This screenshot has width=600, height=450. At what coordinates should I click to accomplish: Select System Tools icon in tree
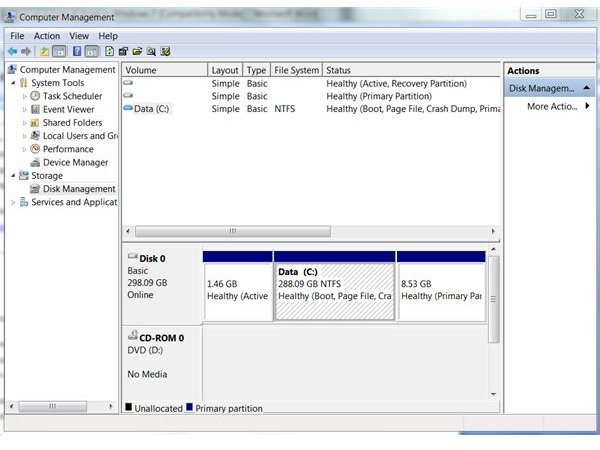point(24,83)
